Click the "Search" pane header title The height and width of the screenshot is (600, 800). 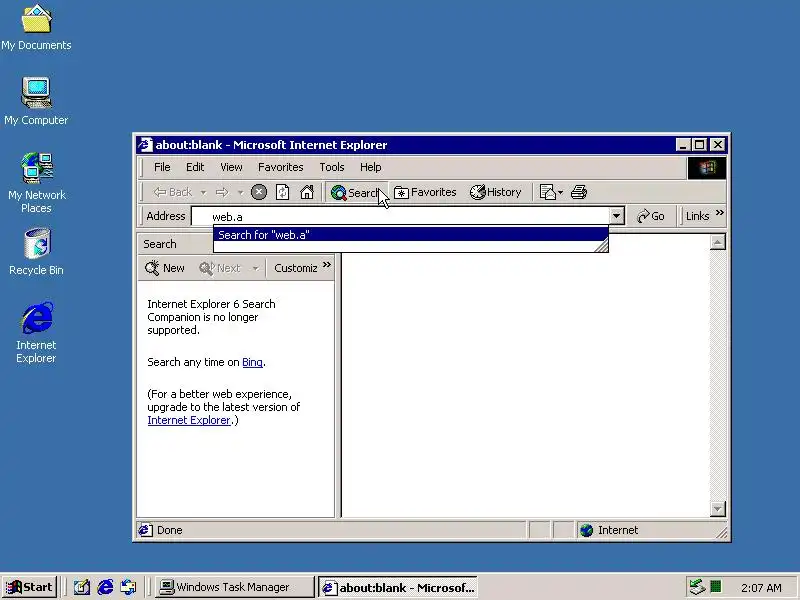pos(160,244)
